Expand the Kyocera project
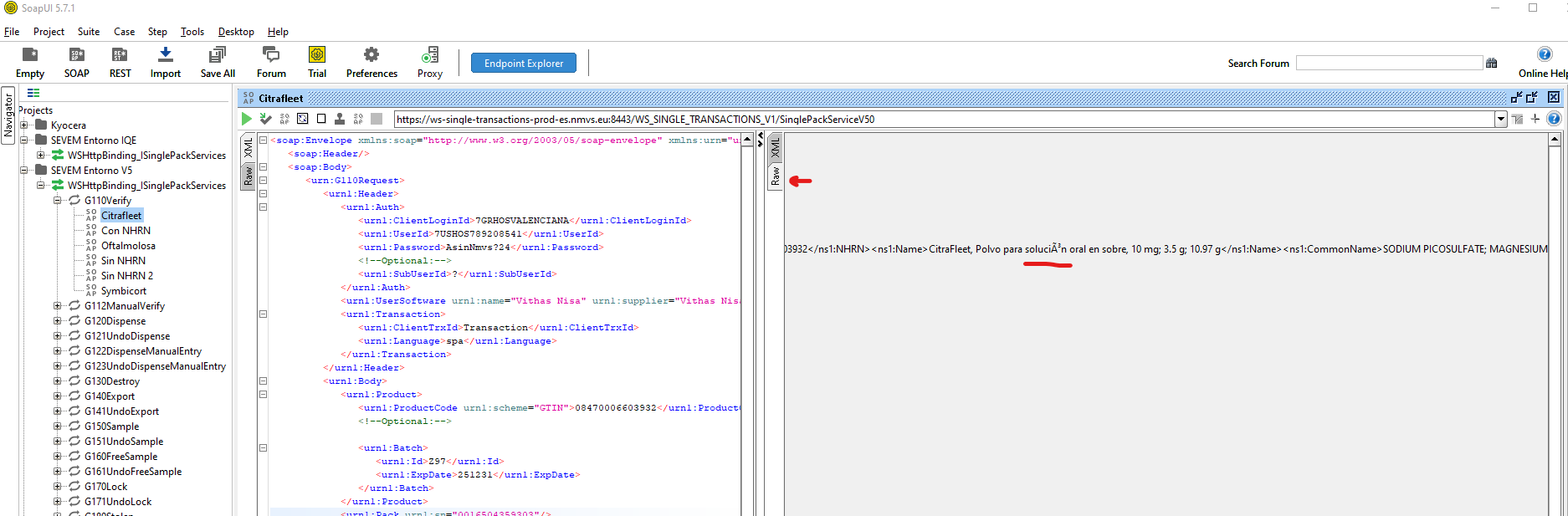This screenshot has height=516, width=1568. click(x=25, y=125)
